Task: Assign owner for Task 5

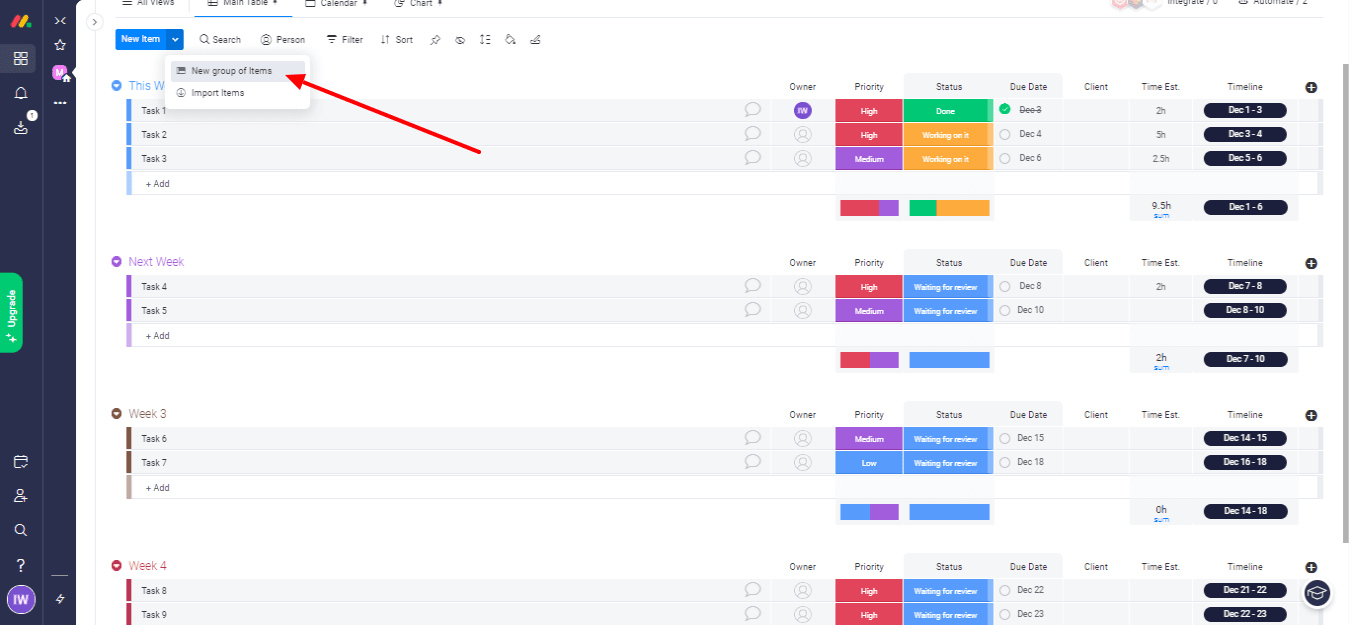Action: [x=802, y=311]
